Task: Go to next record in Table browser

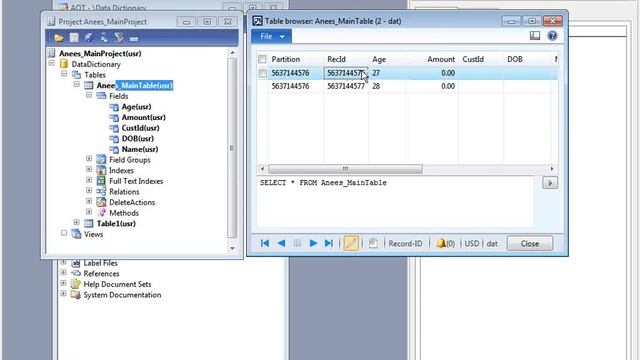Action: tap(313, 243)
